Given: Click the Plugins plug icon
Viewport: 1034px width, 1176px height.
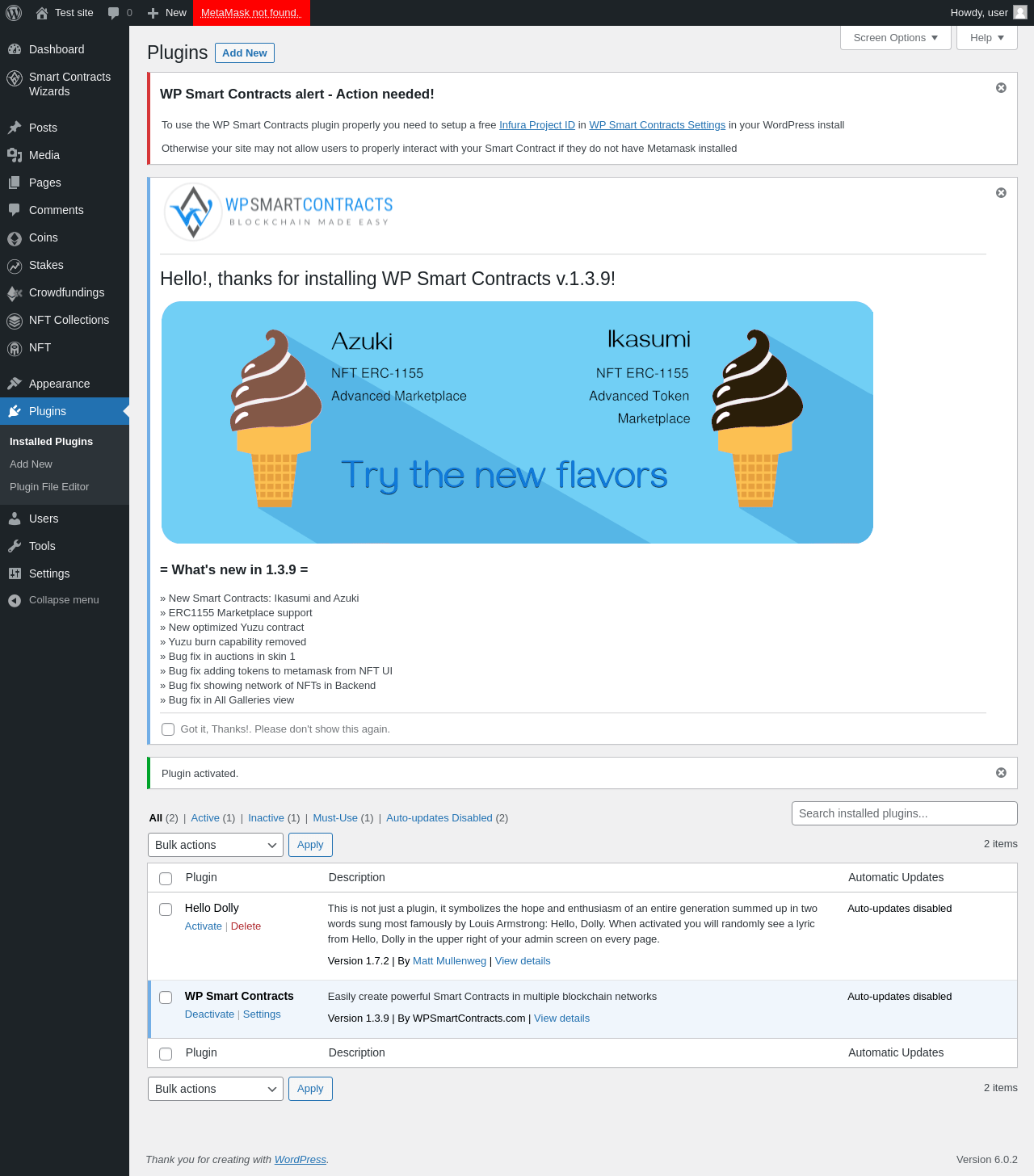Looking at the screenshot, I should pos(15,411).
